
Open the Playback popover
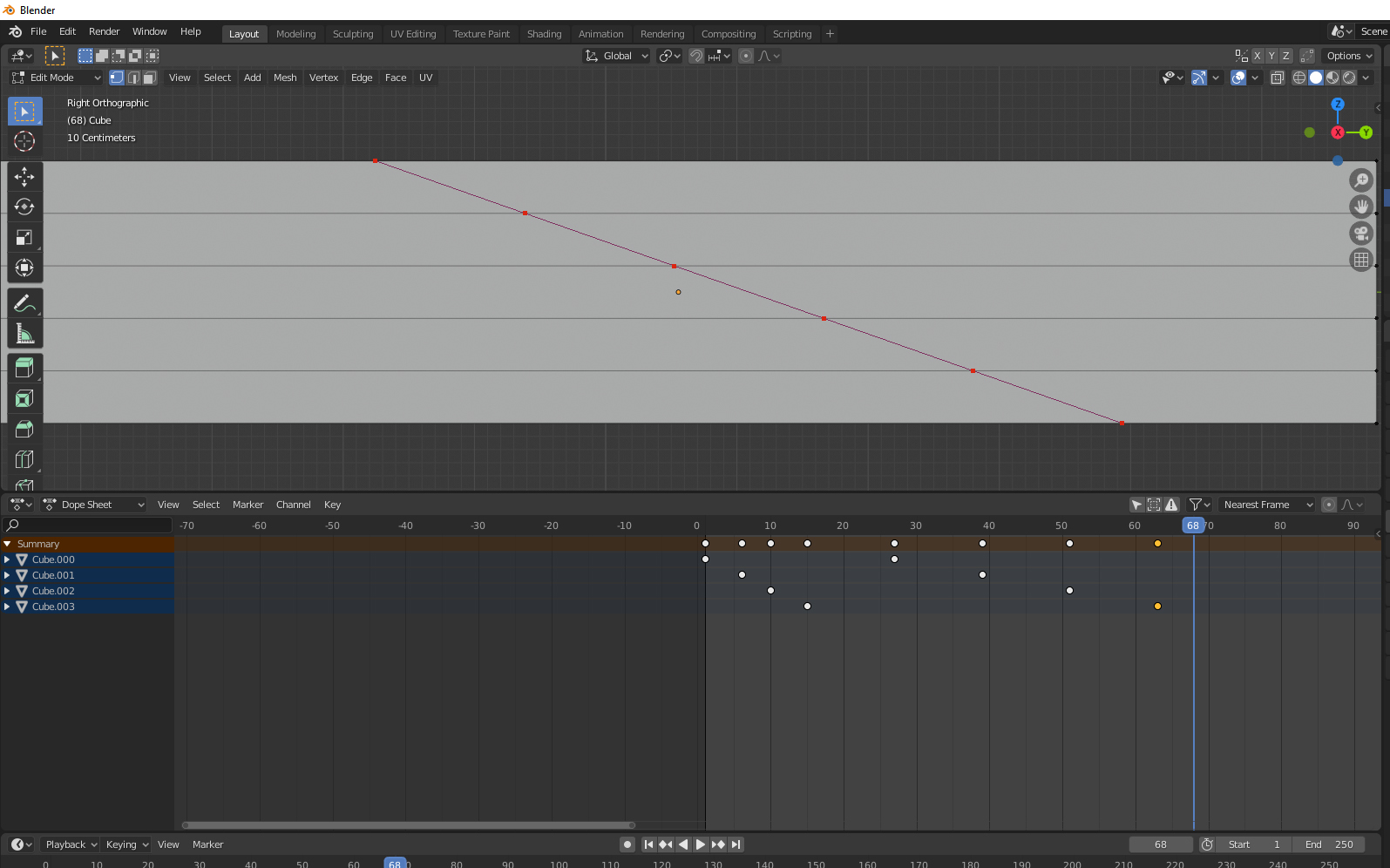[x=71, y=844]
